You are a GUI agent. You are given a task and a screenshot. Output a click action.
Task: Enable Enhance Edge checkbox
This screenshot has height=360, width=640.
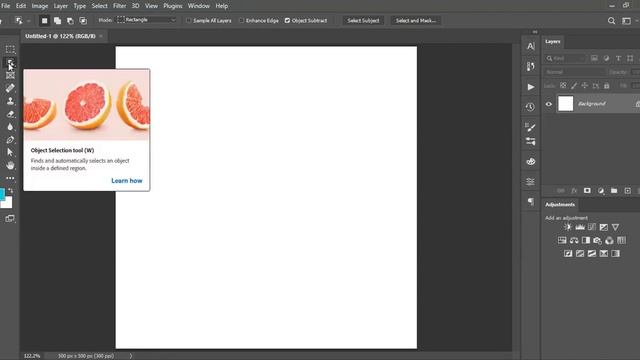tap(241, 20)
